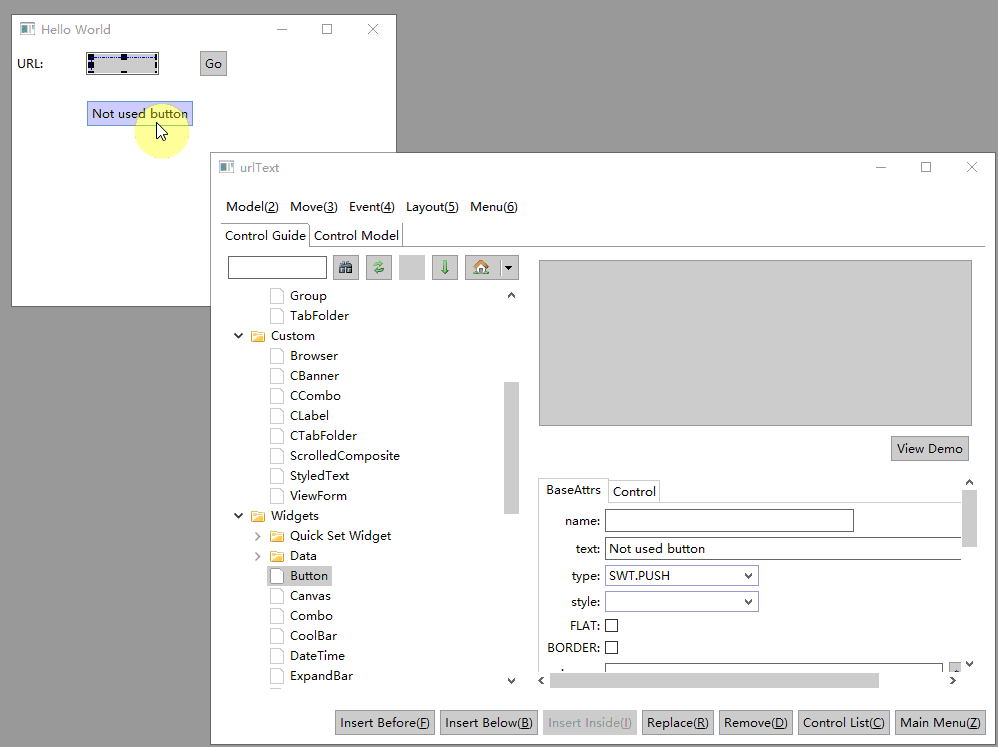998x747 pixels.
Task: Click the binoculars search icon
Action: pos(346,268)
